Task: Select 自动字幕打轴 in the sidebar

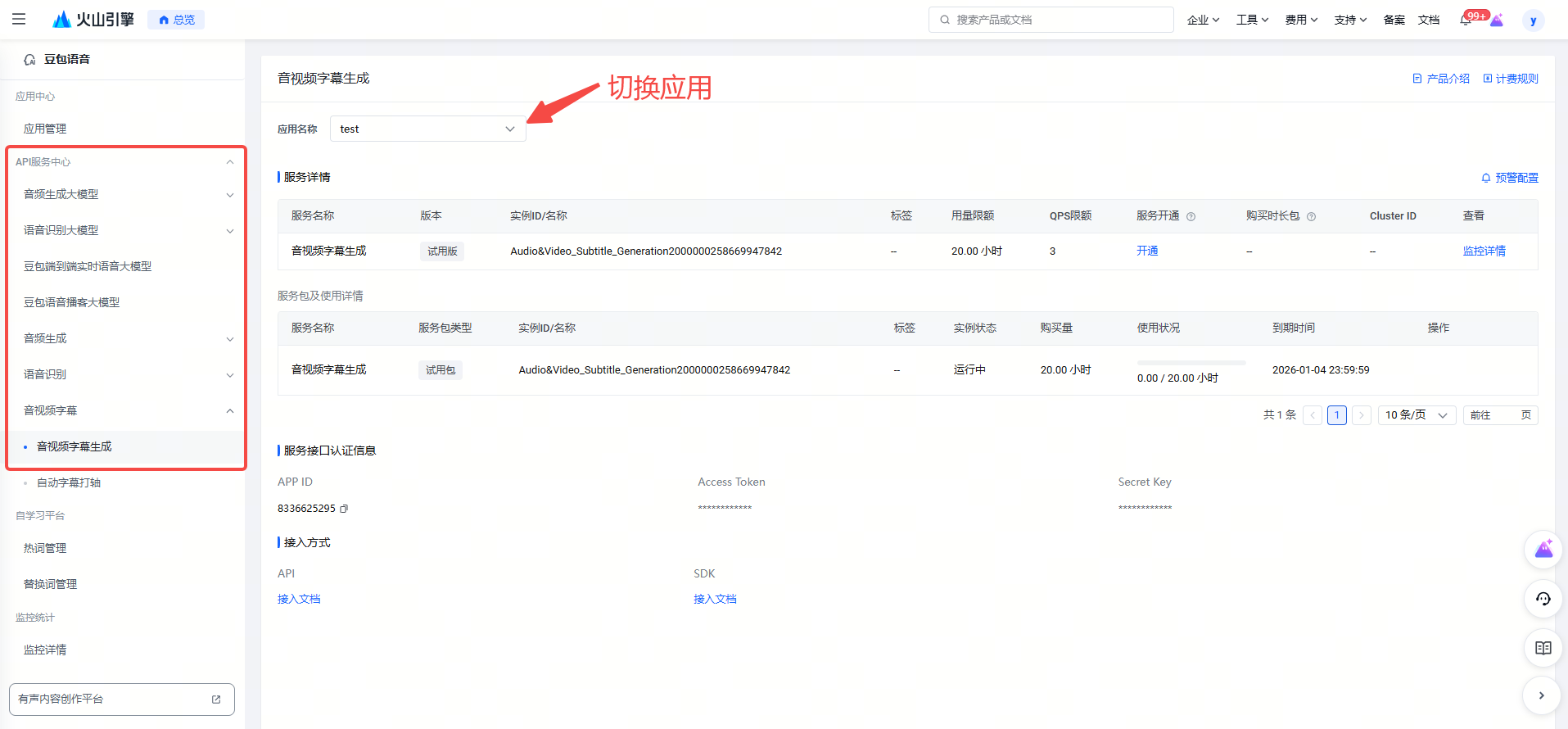Action: pyautogui.click(x=69, y=482)
